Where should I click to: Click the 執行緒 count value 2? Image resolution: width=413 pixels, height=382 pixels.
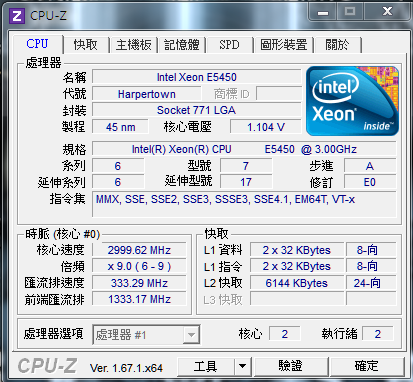pos(377,334)
